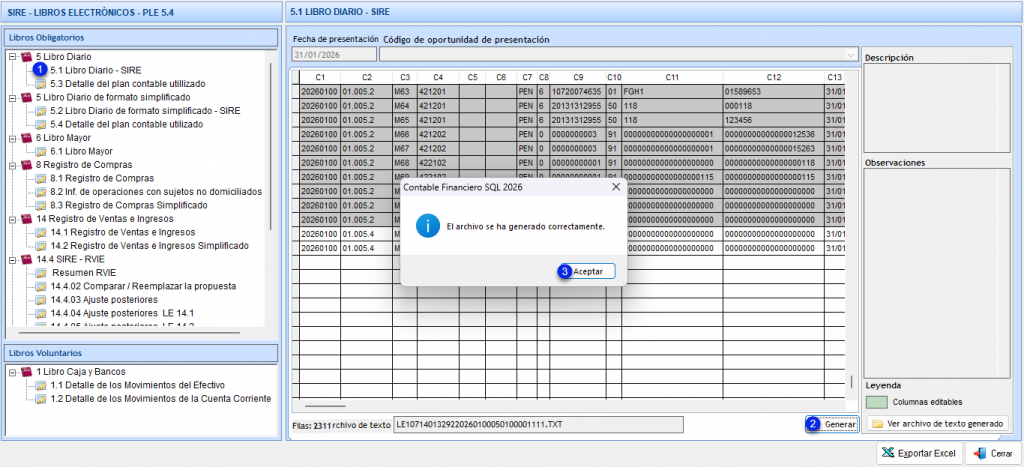The height and width of the screenshot is (467, 1024).
Task: Click the book icon beside 5 Libro Diario
Action: pyautogui.click(x=26, y=57)
